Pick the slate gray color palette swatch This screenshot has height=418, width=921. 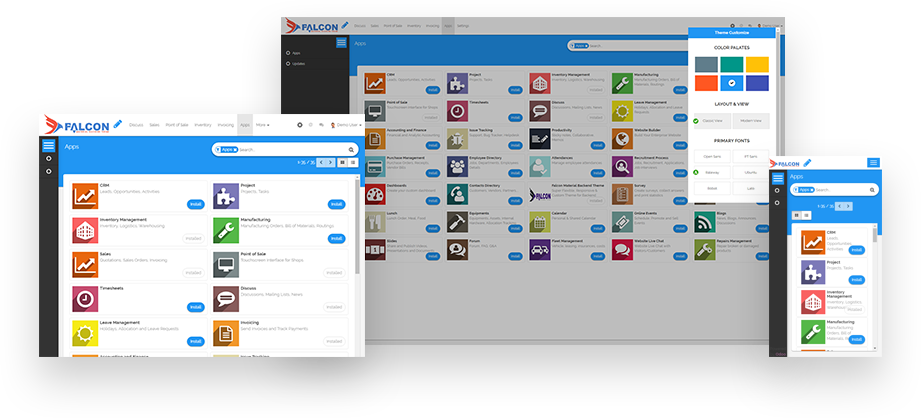[x=705, y=64]
